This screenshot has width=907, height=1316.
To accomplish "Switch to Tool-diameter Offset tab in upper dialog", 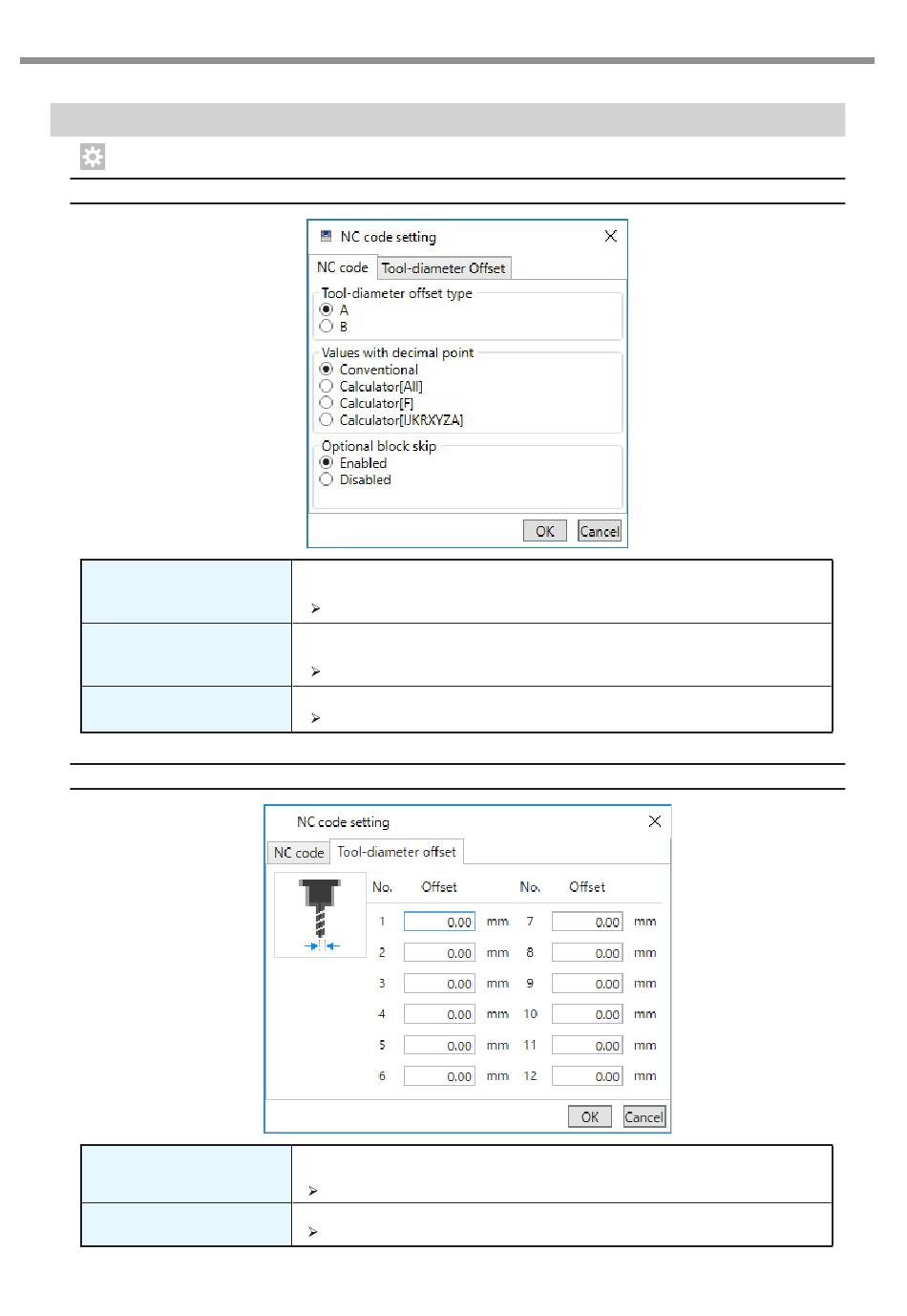I will point(444,268).
